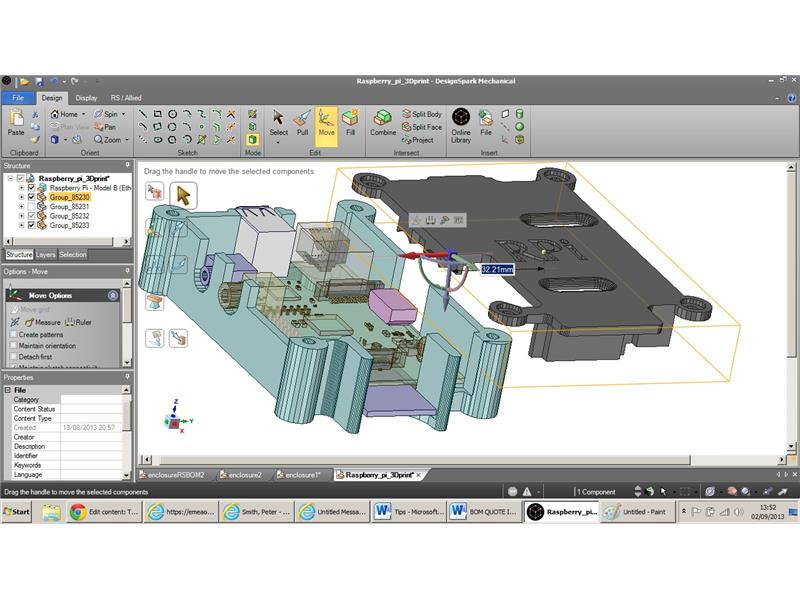
Task: Enable the Maintain orientation checkbox
Action: (x=13, y=346)
